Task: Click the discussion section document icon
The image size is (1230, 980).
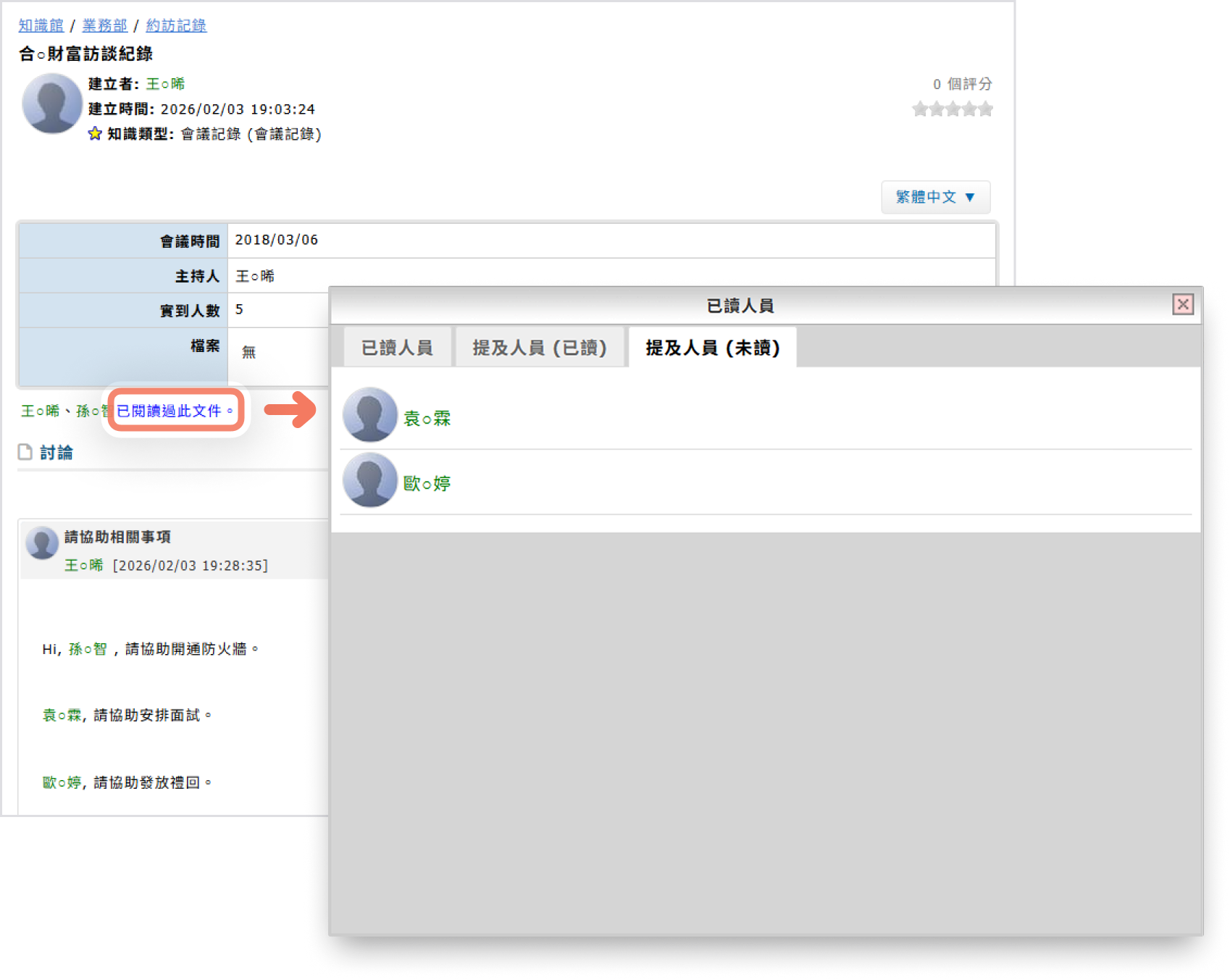Action: (x=25, y=453)
